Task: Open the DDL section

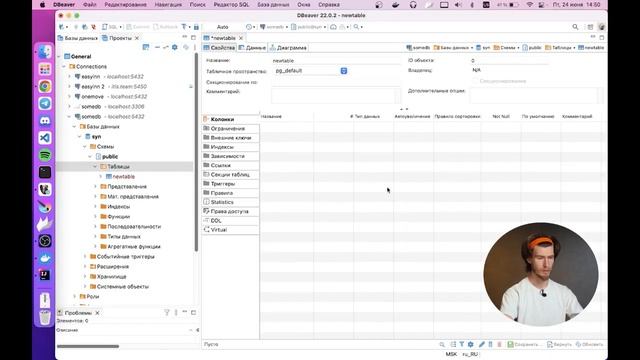Action: [x=230, y=221]
